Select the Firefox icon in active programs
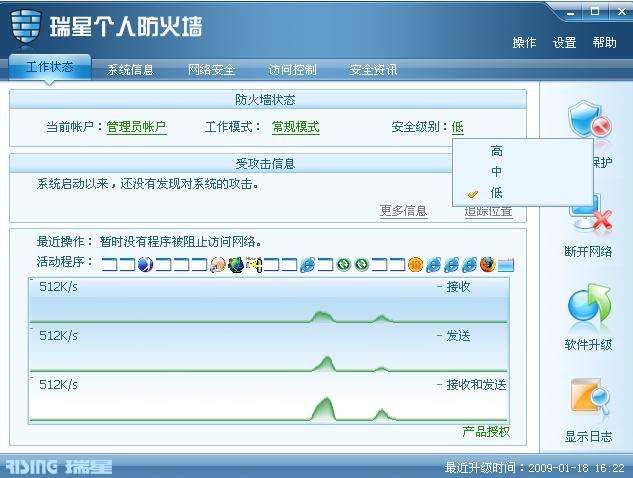Viewport: 633px width, 478px height. (x=487, y=265)
